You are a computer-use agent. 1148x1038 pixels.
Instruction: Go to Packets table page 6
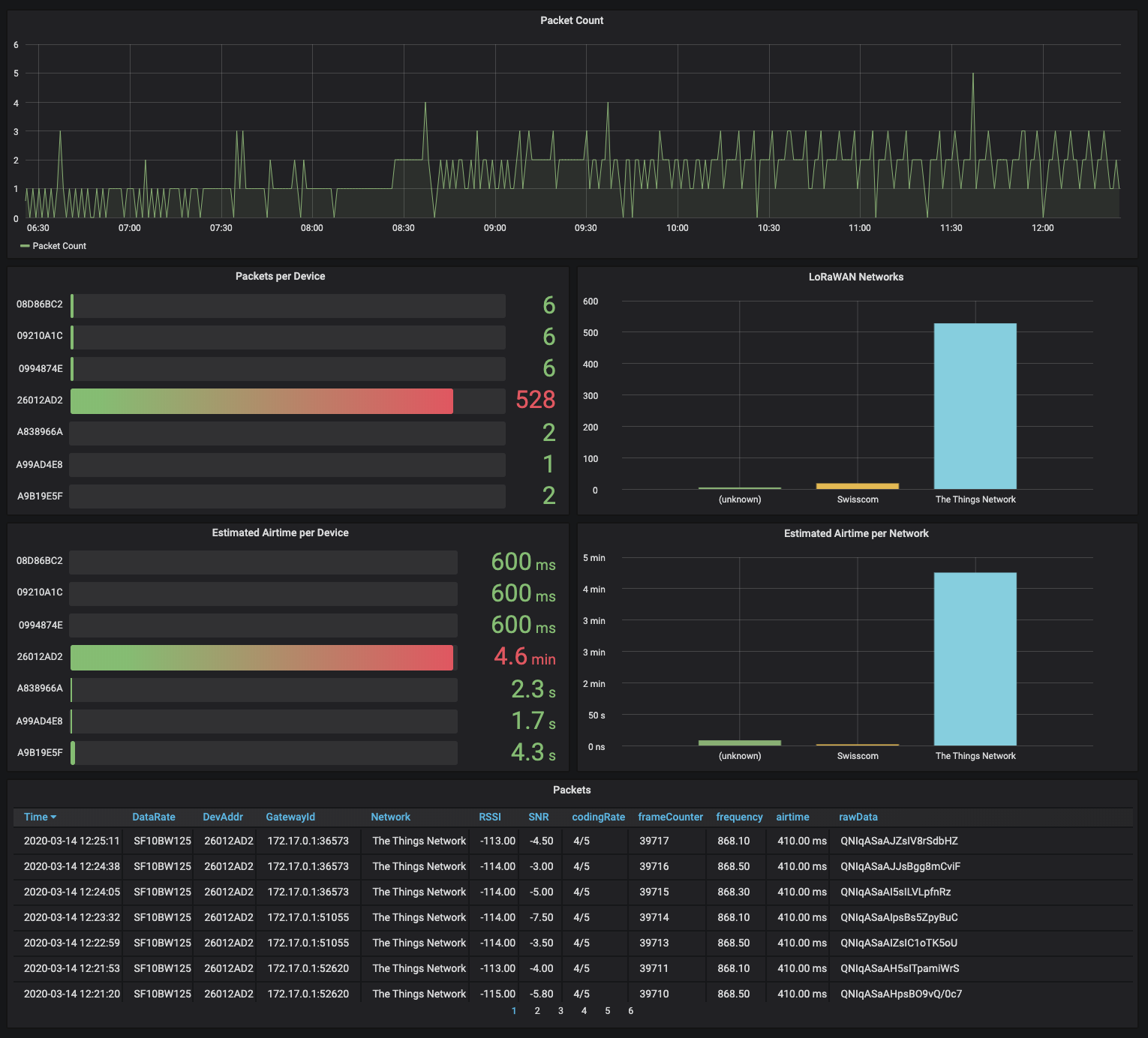click(x=630, y=1011)
